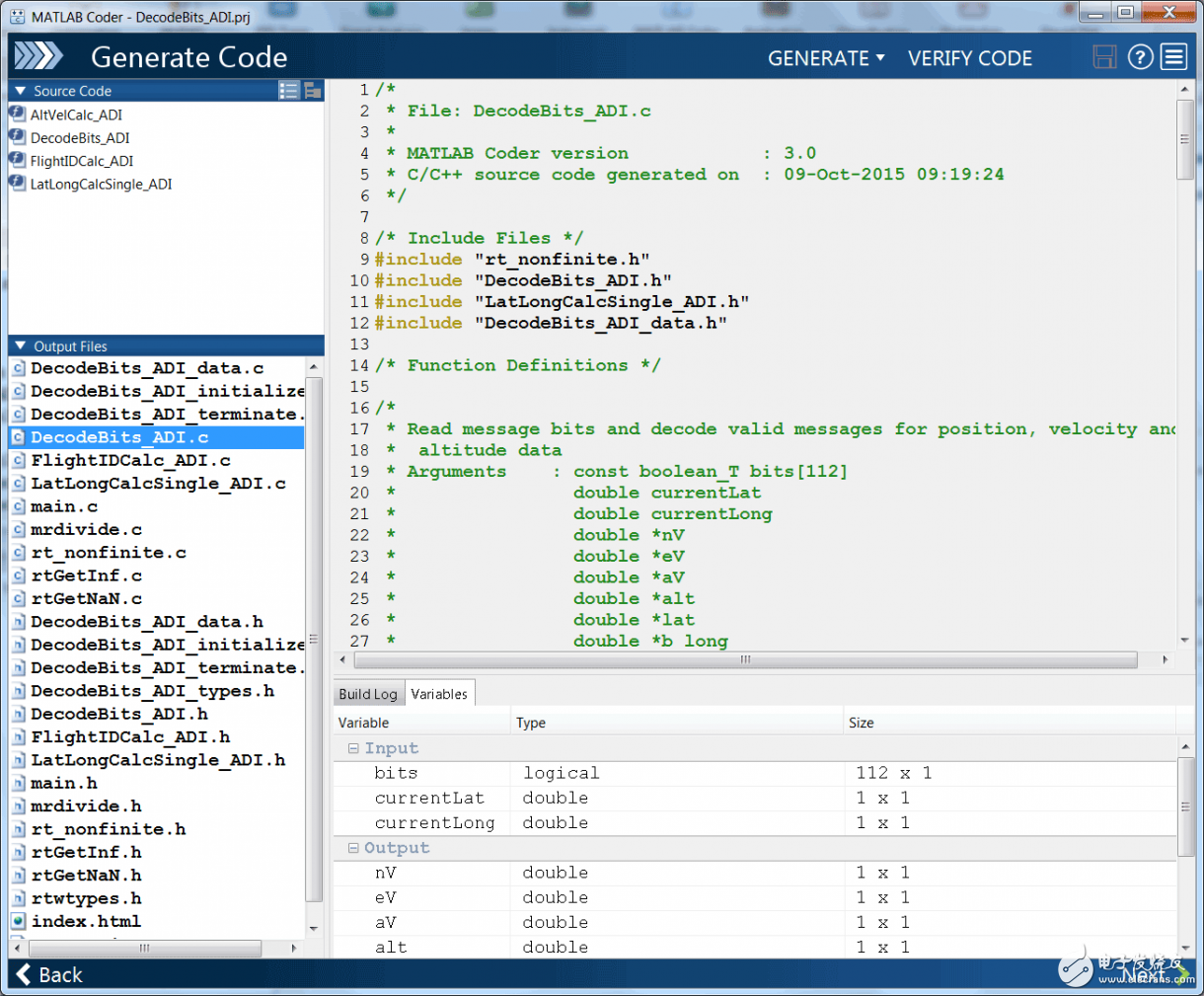Select the Variables tab
The image size is (1204, 996).
tap(439, 694)
